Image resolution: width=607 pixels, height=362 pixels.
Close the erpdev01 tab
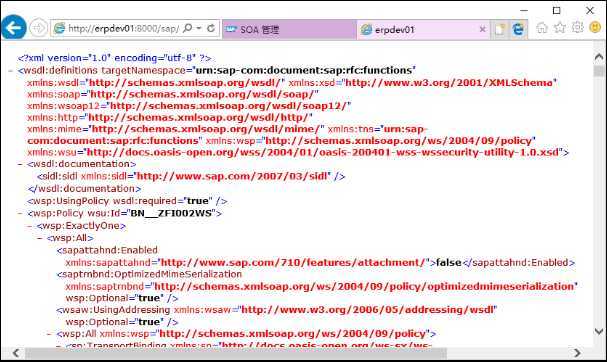coord(483,29)
